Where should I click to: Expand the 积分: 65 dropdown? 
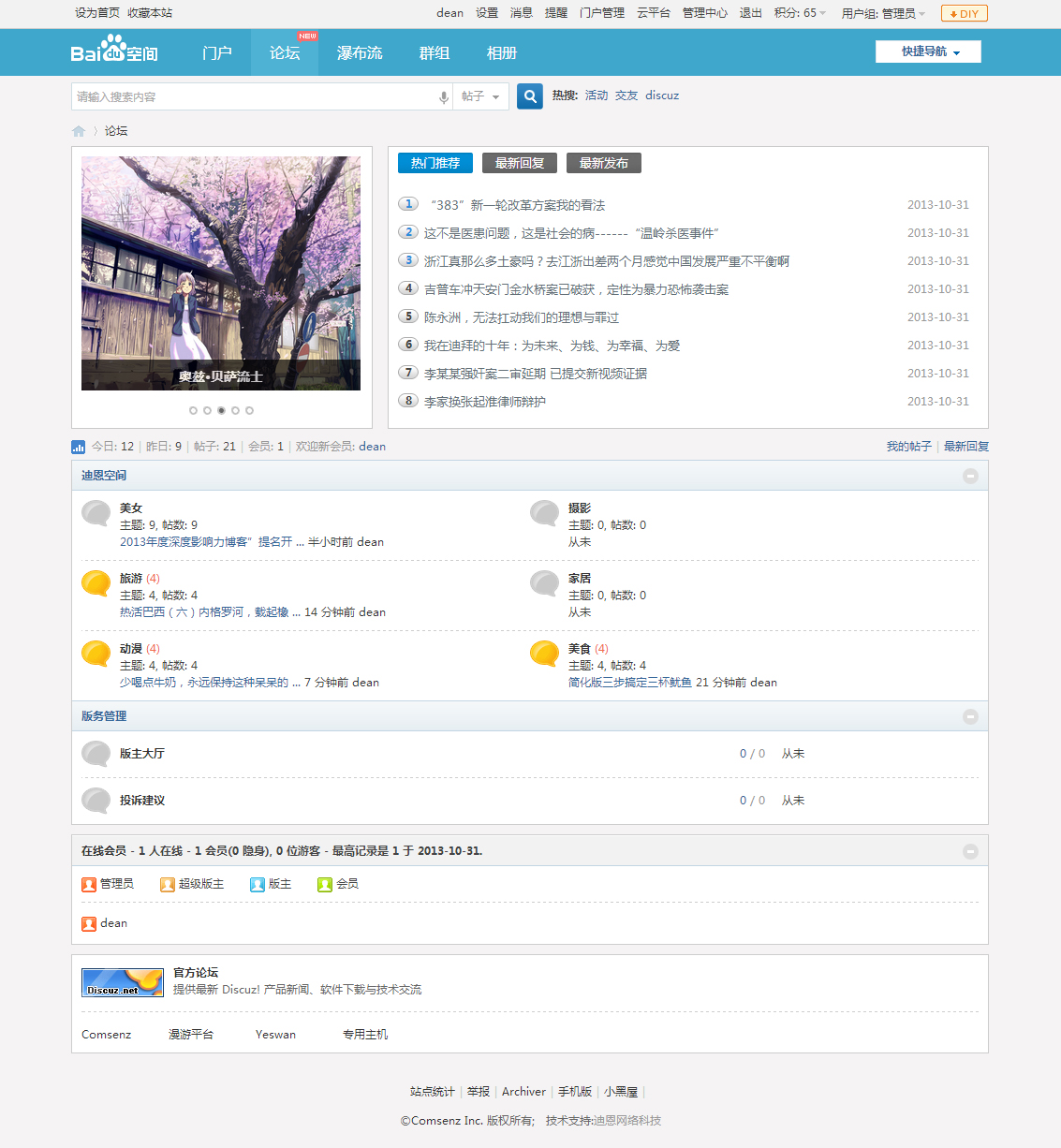[x=800, y=13]
